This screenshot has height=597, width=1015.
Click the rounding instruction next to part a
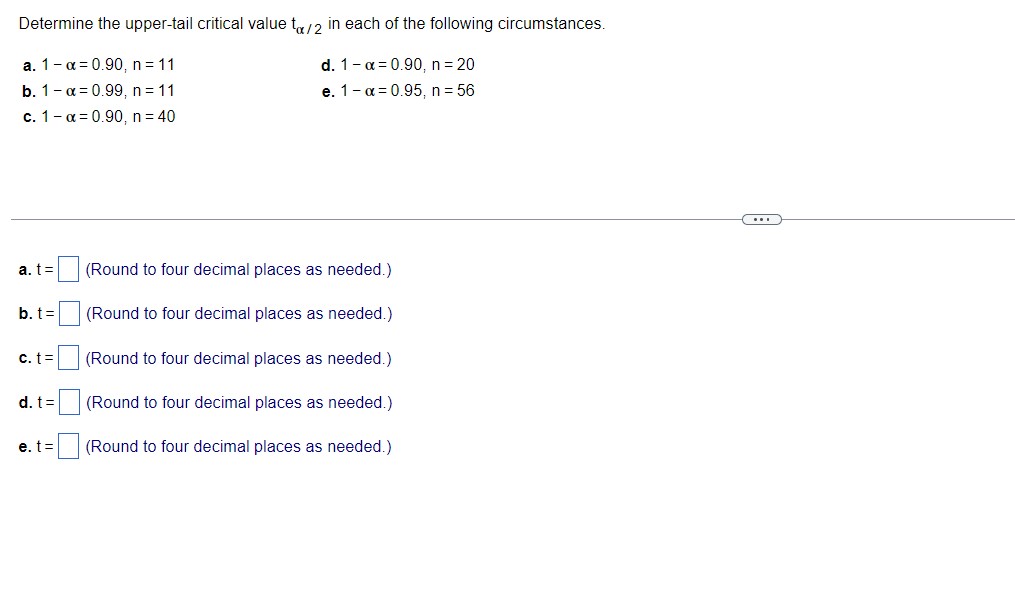[x=238, y=269]
